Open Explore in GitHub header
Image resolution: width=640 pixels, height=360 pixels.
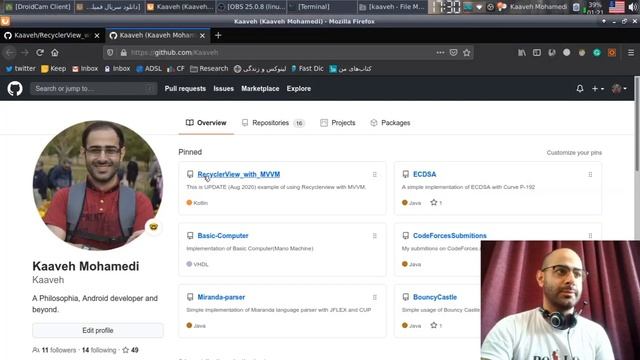[x=298, y=89]
